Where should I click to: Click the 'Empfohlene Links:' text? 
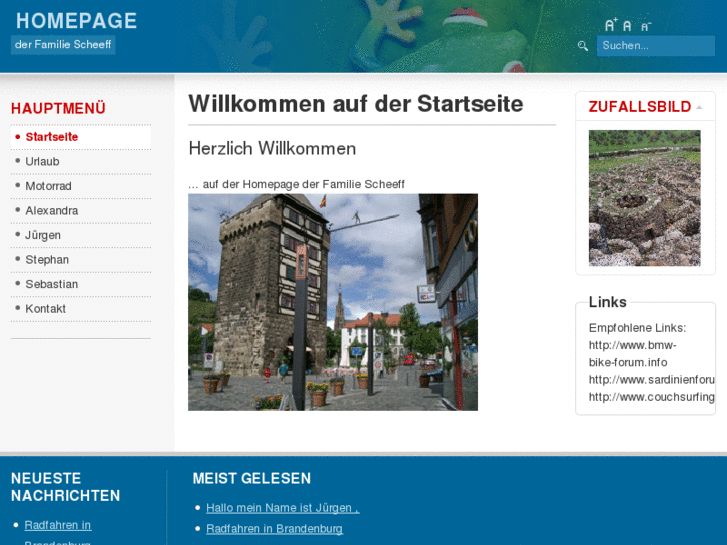(638, 328)
